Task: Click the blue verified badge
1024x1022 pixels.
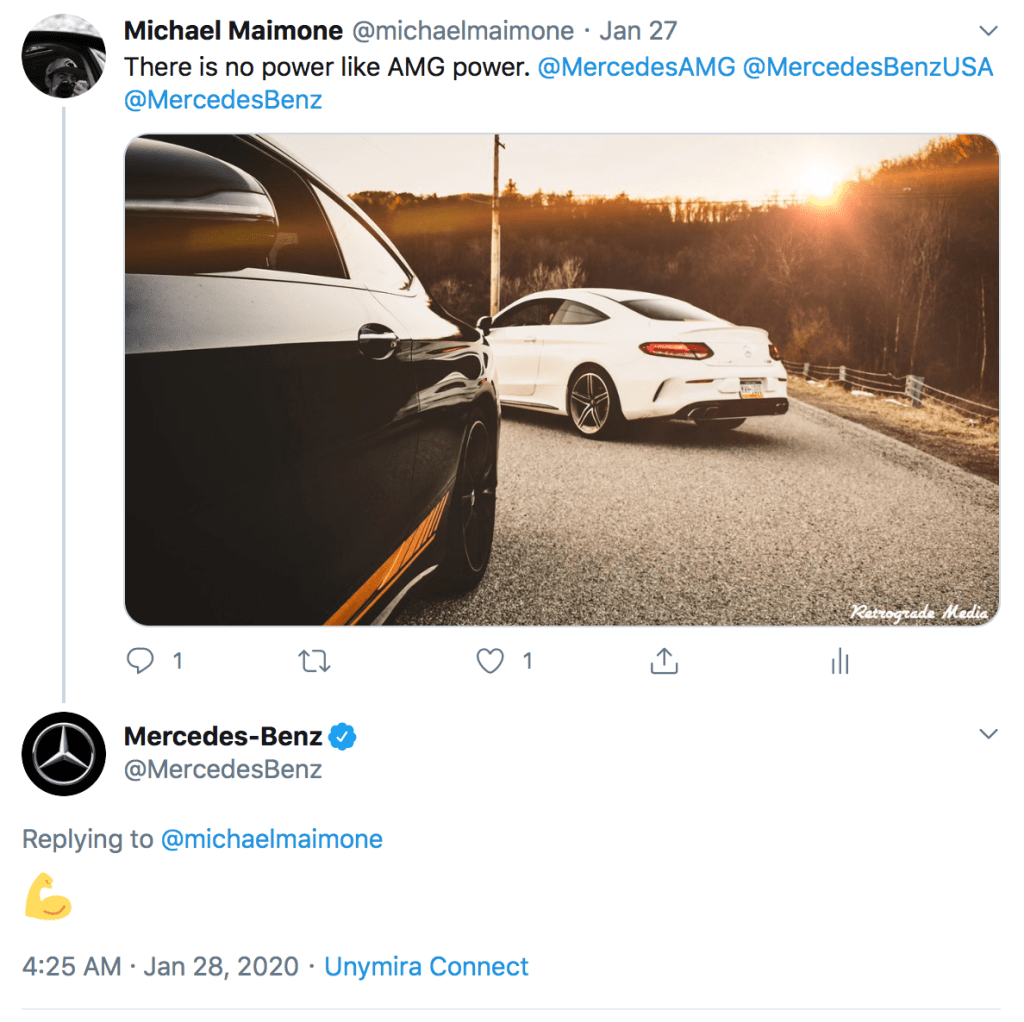Action: tap(344, 738)
